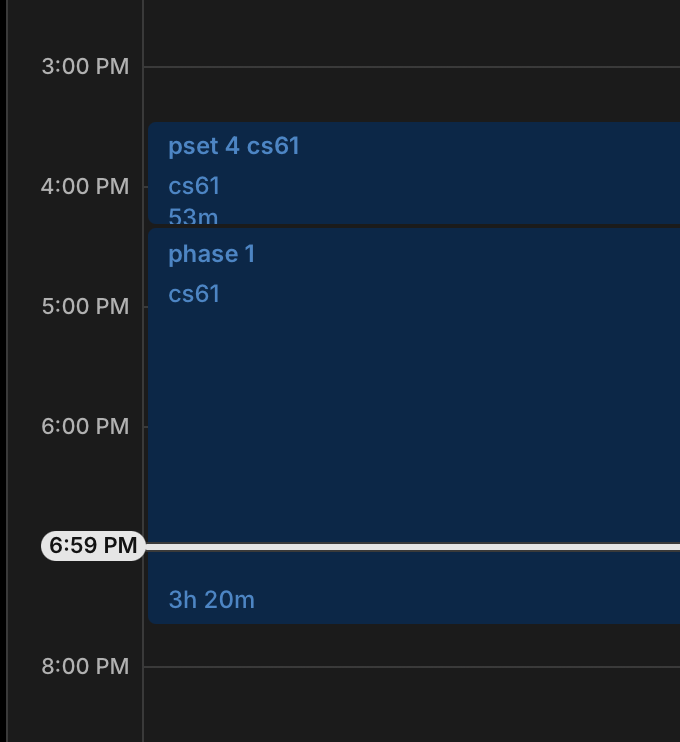The image size is (680, 742).
Task: Select the 3h 20m duration label
Action: (x=212, y=600)
